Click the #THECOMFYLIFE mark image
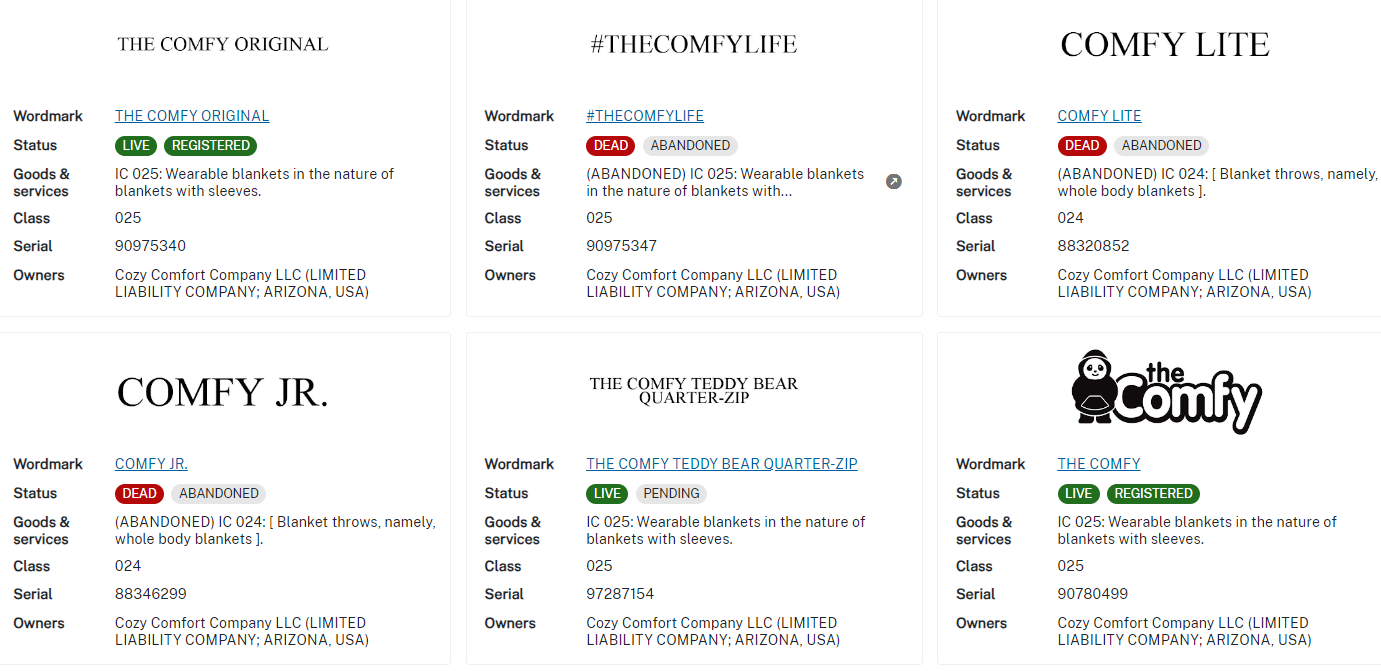Viewport: 1381px width, 671px height. pos(694,44)
